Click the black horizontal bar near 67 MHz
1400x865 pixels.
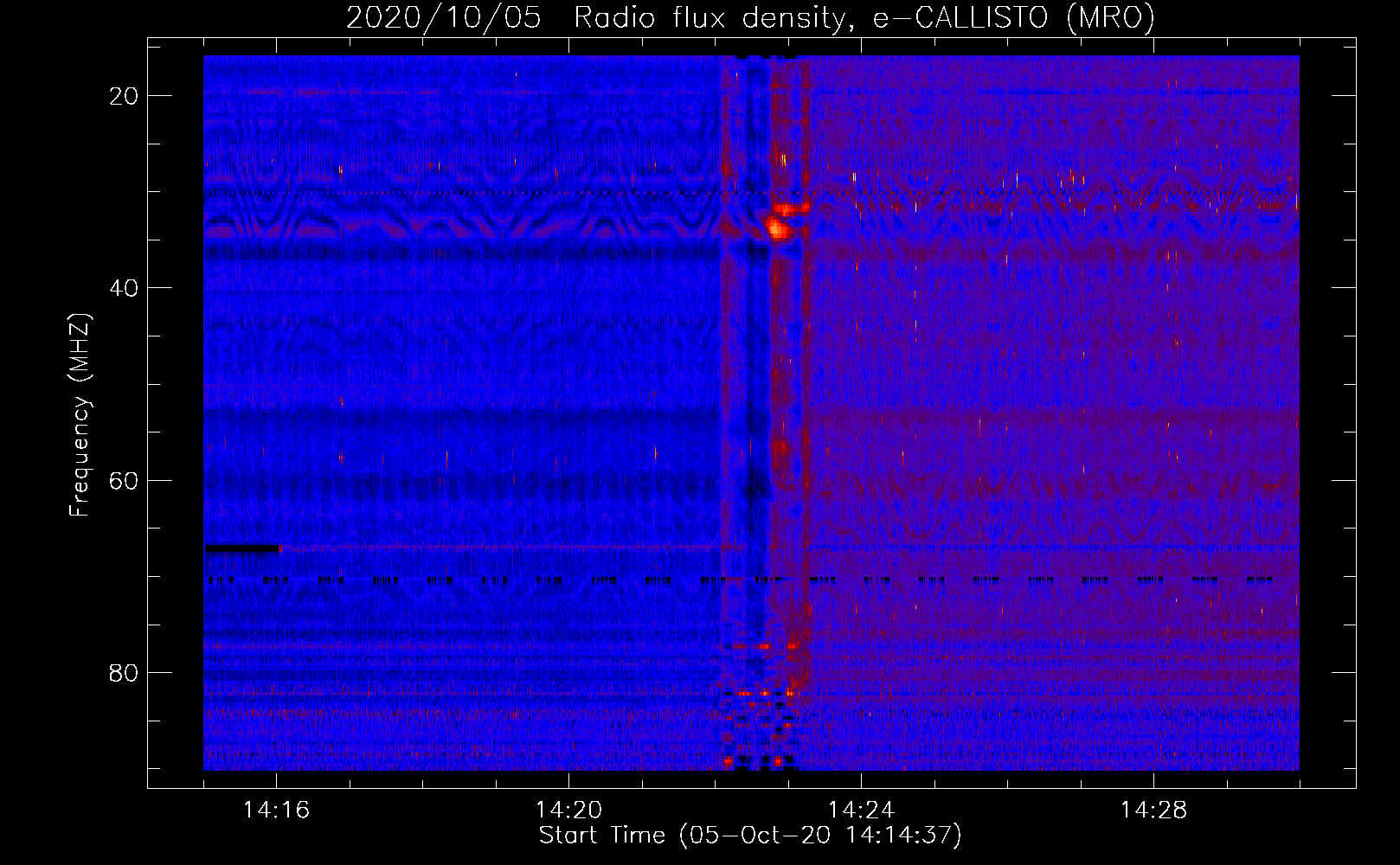[x=242, y=548]
